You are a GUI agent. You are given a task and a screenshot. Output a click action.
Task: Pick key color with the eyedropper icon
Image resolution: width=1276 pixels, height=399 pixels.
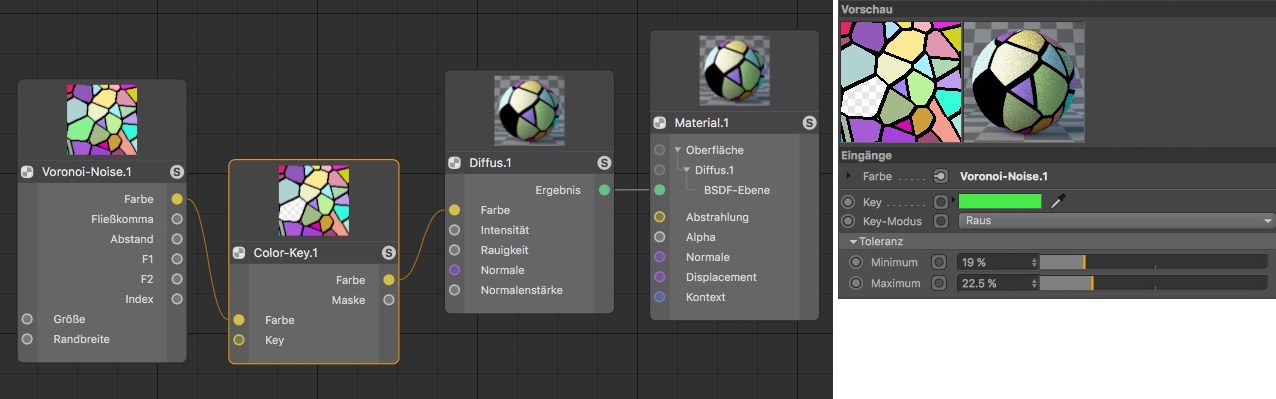(1058, 201)
